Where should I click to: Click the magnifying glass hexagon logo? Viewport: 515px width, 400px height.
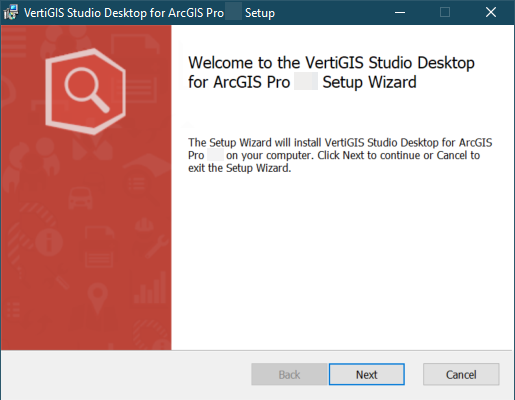coord(86,91)
